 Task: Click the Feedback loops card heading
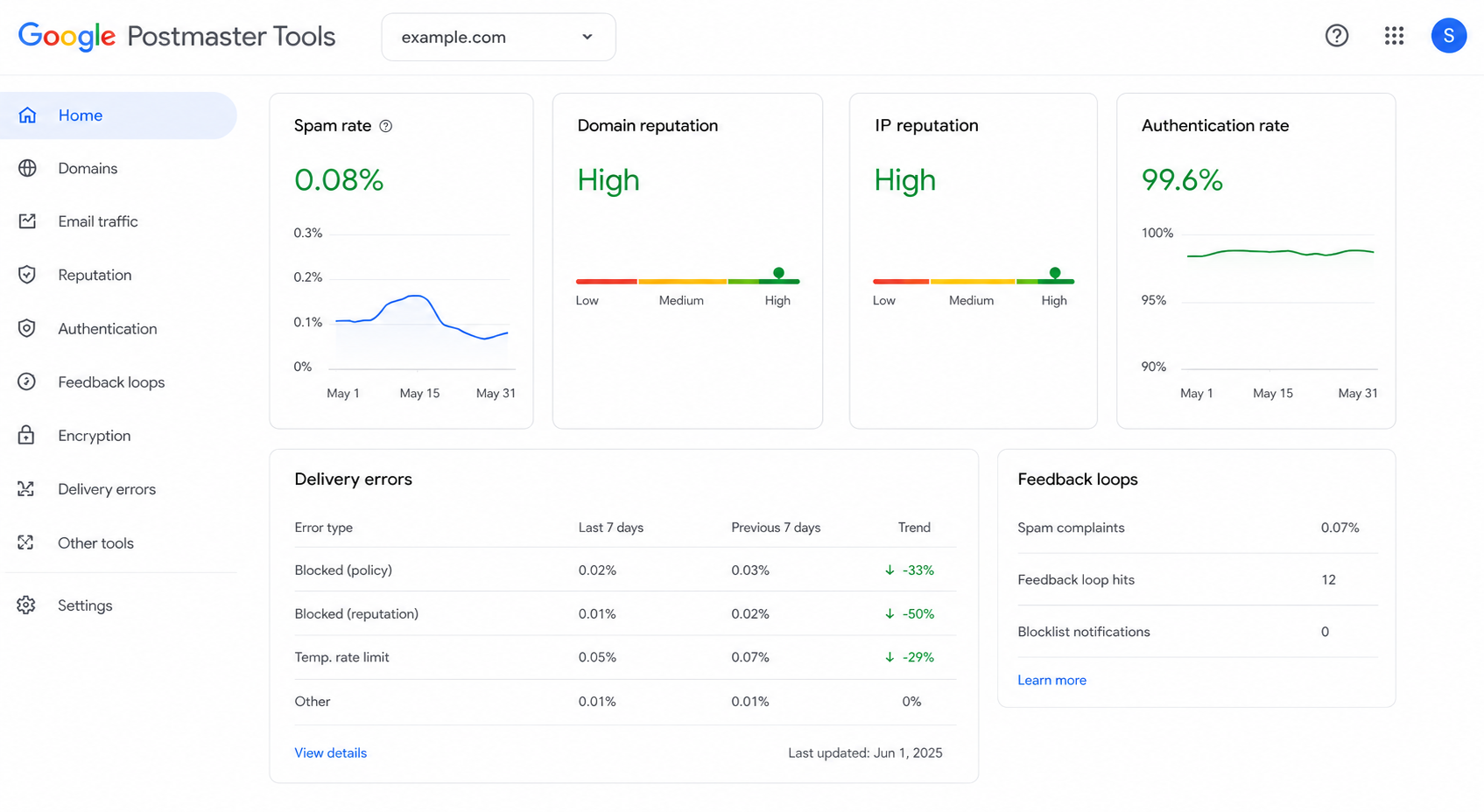pos(1078,479)
